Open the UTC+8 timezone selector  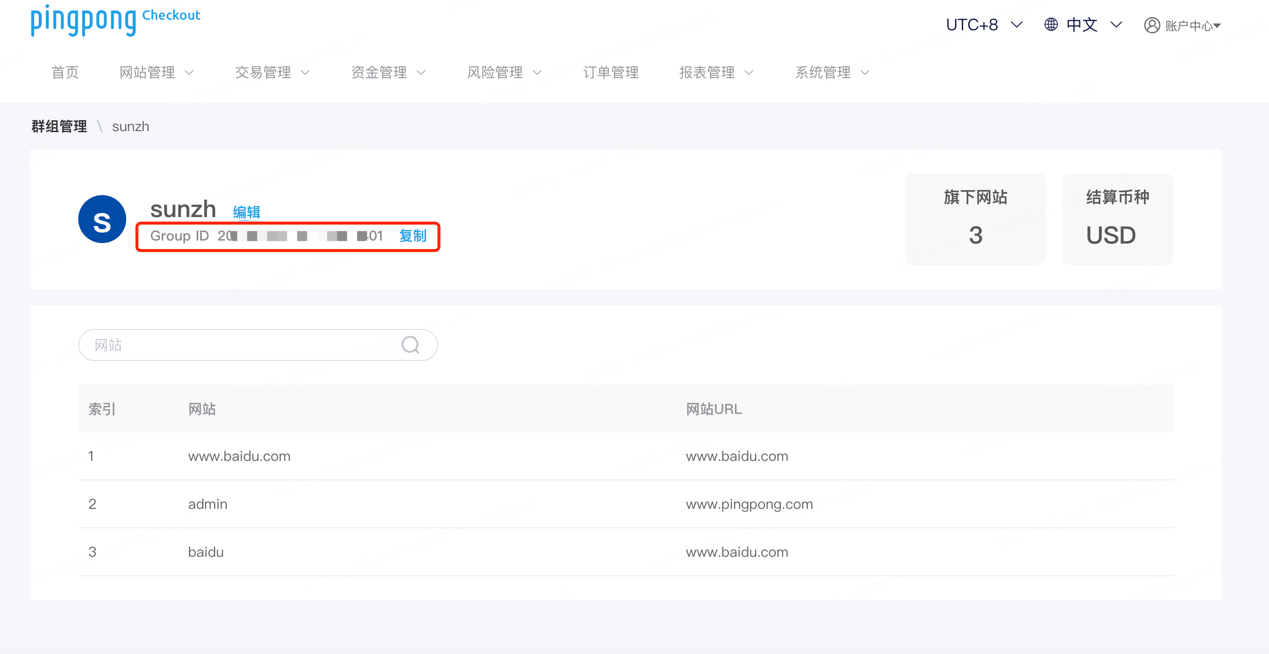click(983, 24)
